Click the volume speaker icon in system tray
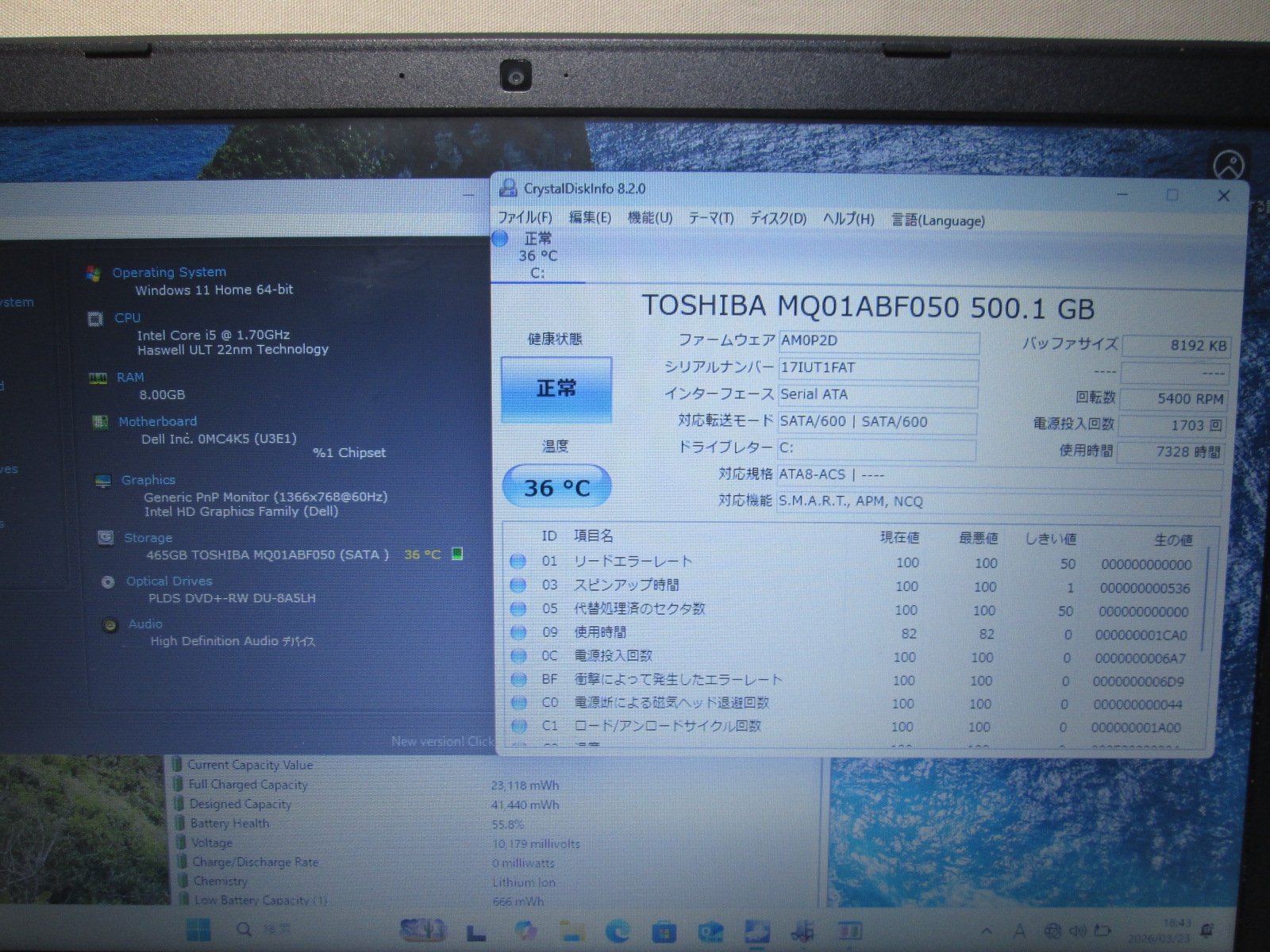The image size is (1270, 952). click(1077, 931)
